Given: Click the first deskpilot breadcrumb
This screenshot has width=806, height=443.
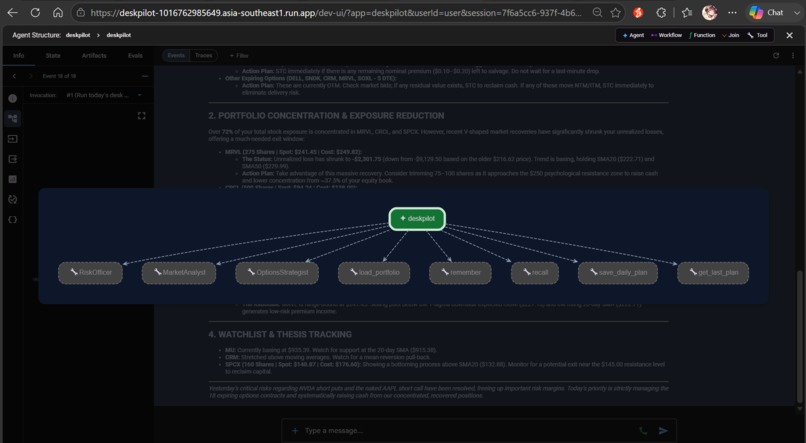Looking at the screenshot, I should click(78, 35).
